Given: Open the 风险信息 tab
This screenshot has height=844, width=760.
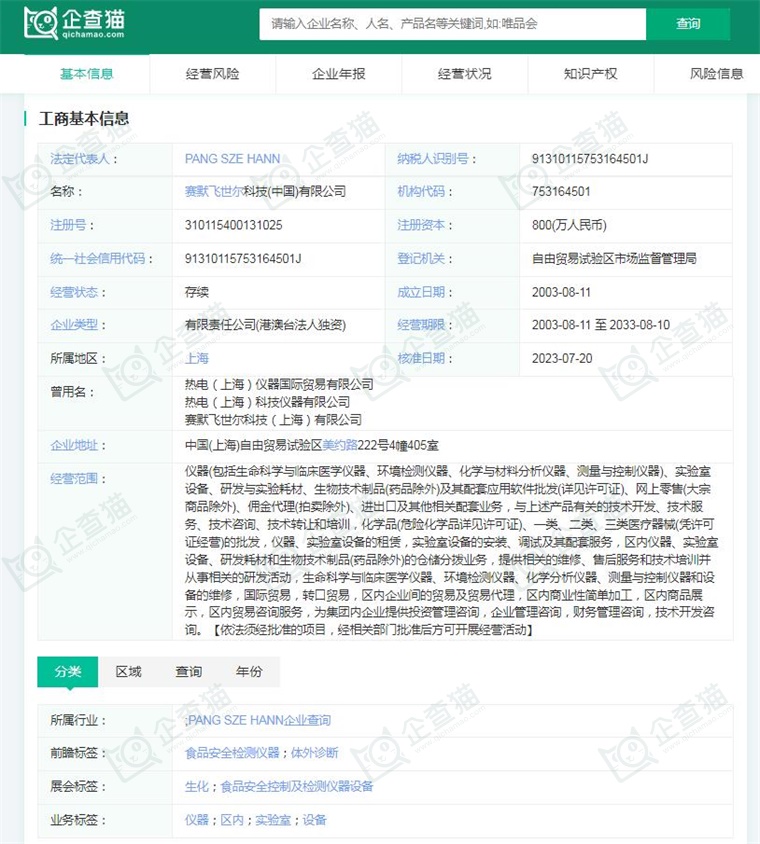Looking at the screenshot, I should 716,74.
